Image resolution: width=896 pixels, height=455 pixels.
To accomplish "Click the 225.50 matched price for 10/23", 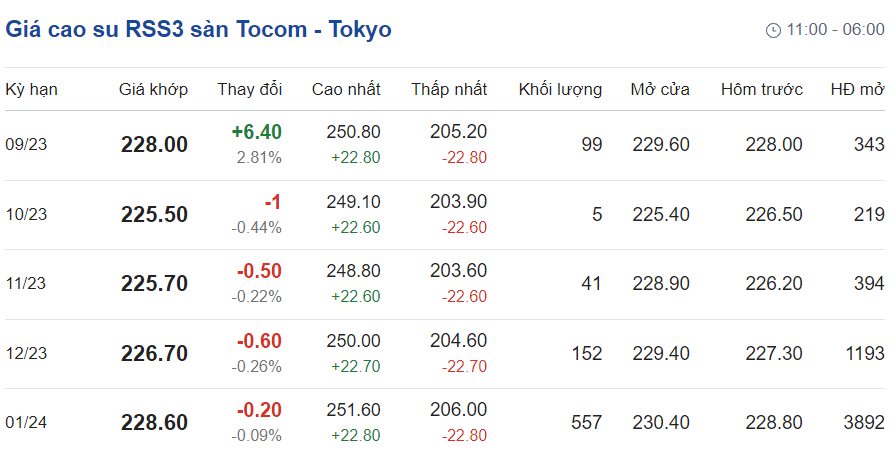I will 154,214.
